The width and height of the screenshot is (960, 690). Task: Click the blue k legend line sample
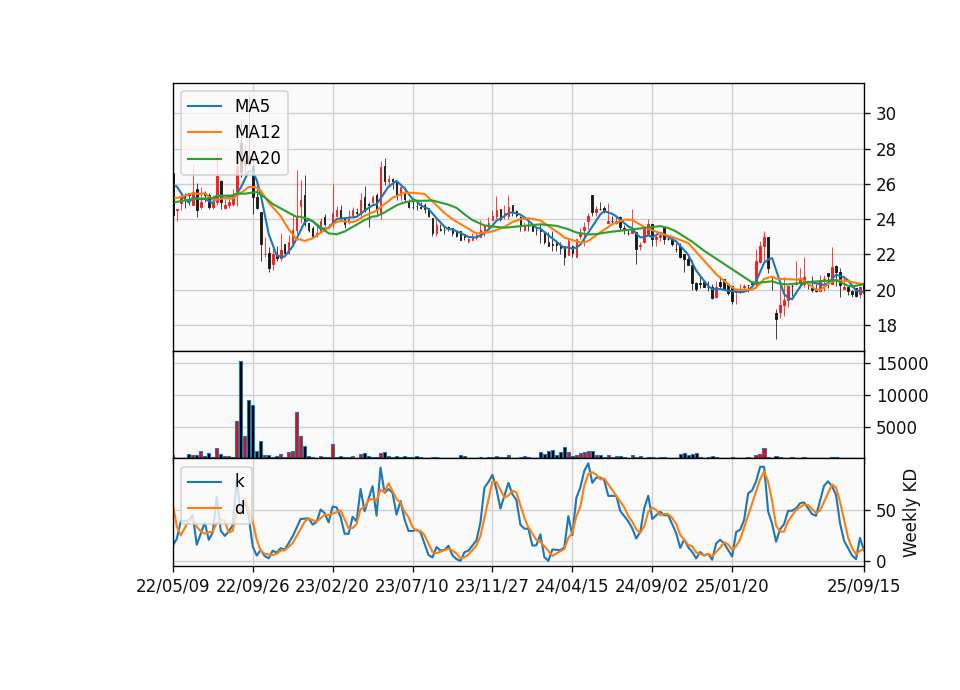tap(204, 481)
